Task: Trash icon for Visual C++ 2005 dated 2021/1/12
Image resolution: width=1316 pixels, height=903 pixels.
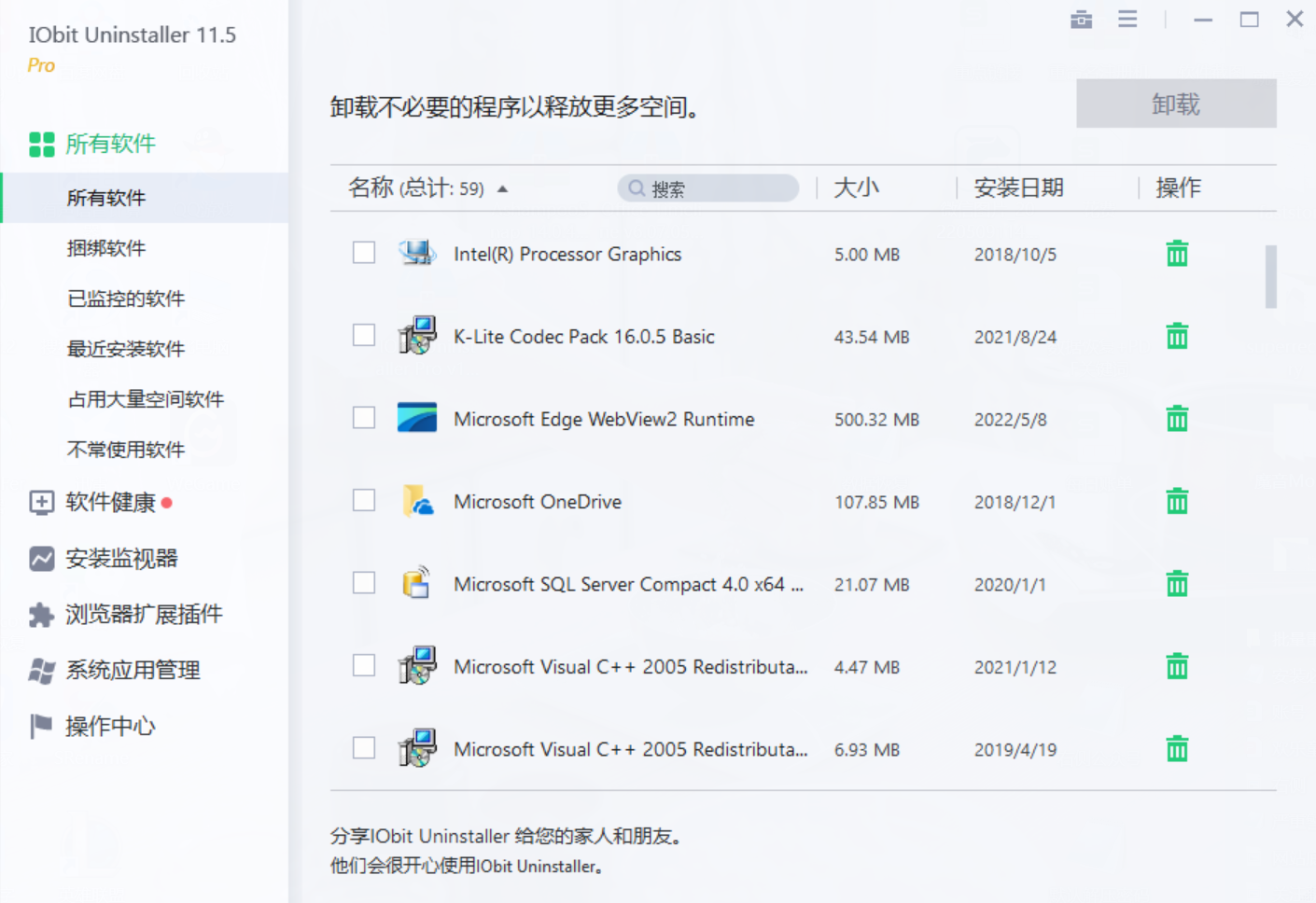Action: coord(1177,666)
